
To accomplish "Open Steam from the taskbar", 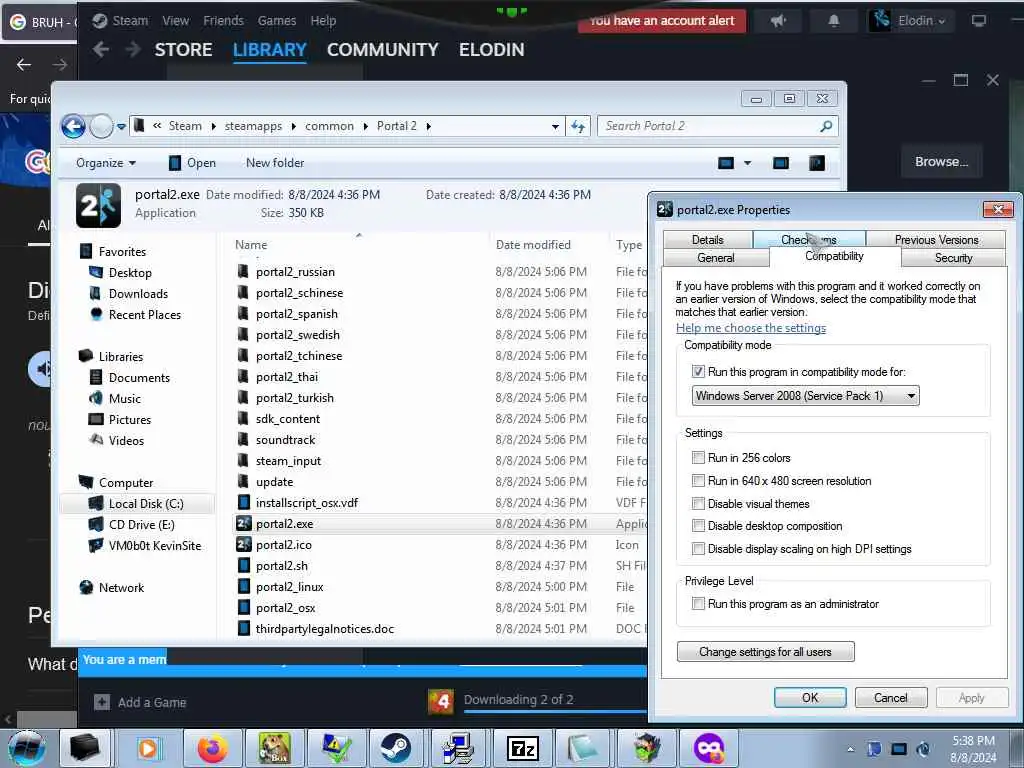I will tap(395, 748).
